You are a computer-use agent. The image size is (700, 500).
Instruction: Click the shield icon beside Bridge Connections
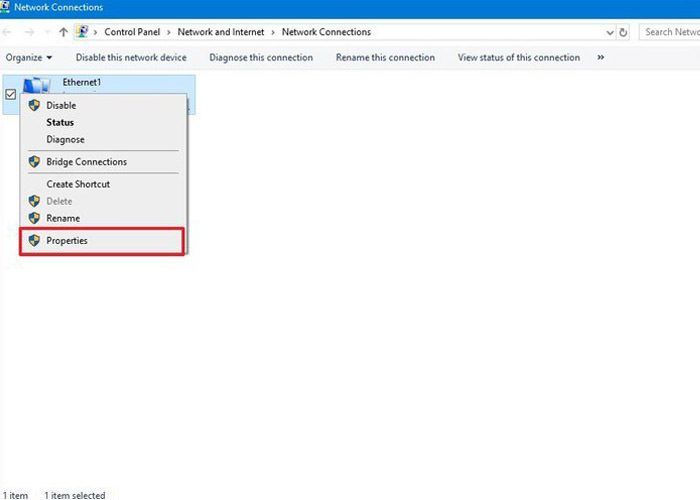click(34, 162)
